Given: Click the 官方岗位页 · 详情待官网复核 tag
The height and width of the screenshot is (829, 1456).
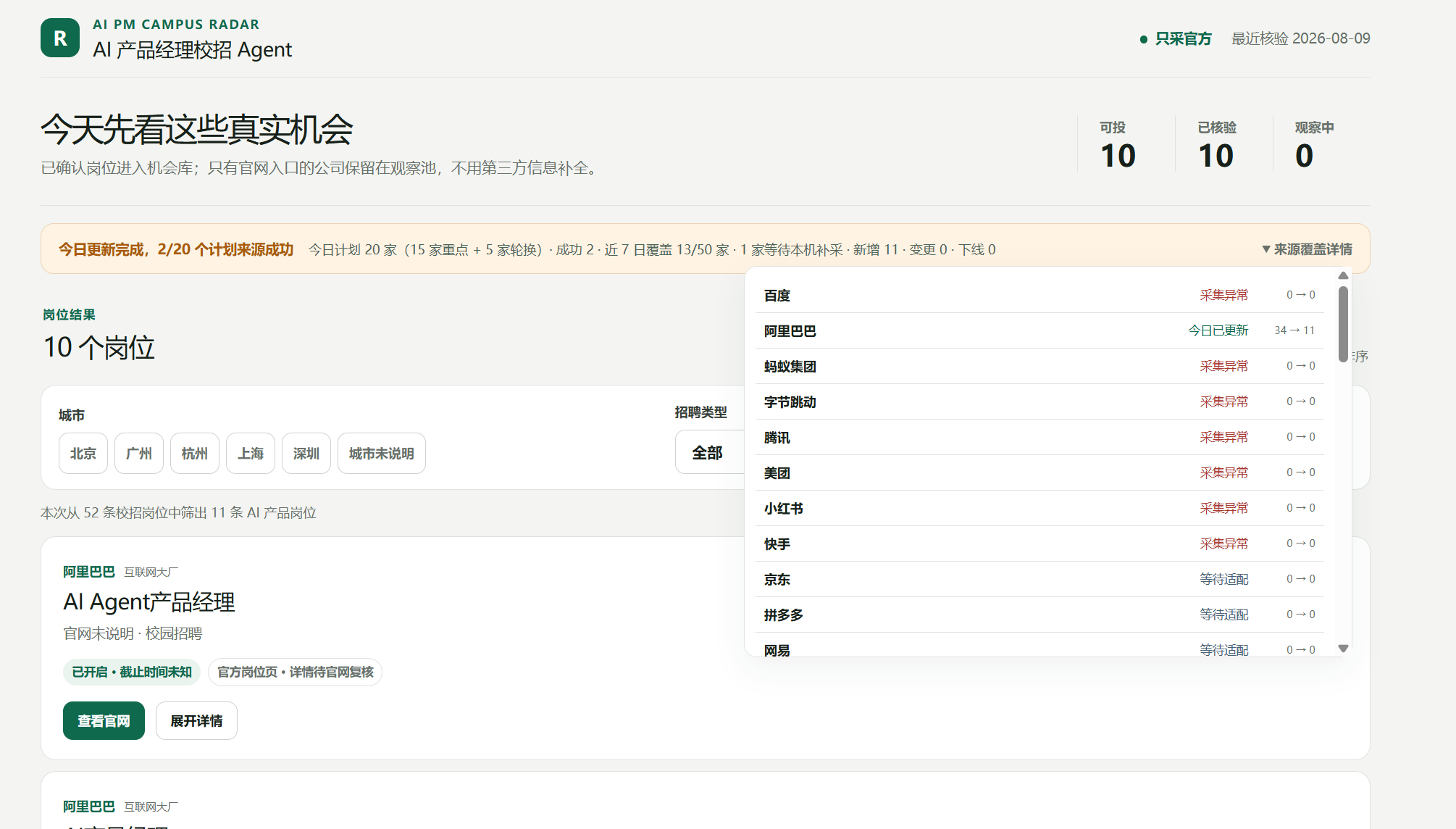Looking at the screenshot, I should [295, 672].
